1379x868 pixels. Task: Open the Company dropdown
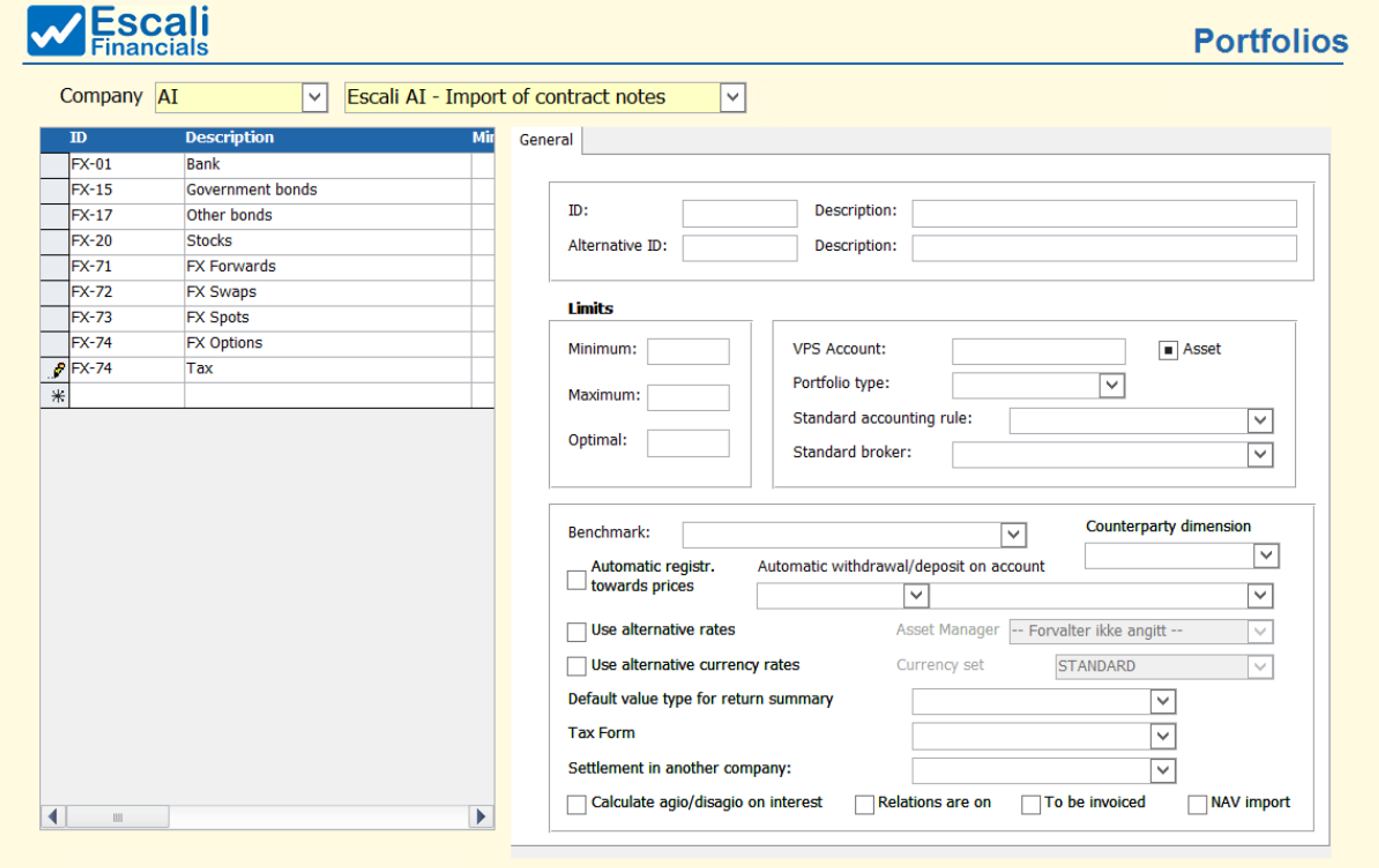pyautogui.click(x=314, y=97)
